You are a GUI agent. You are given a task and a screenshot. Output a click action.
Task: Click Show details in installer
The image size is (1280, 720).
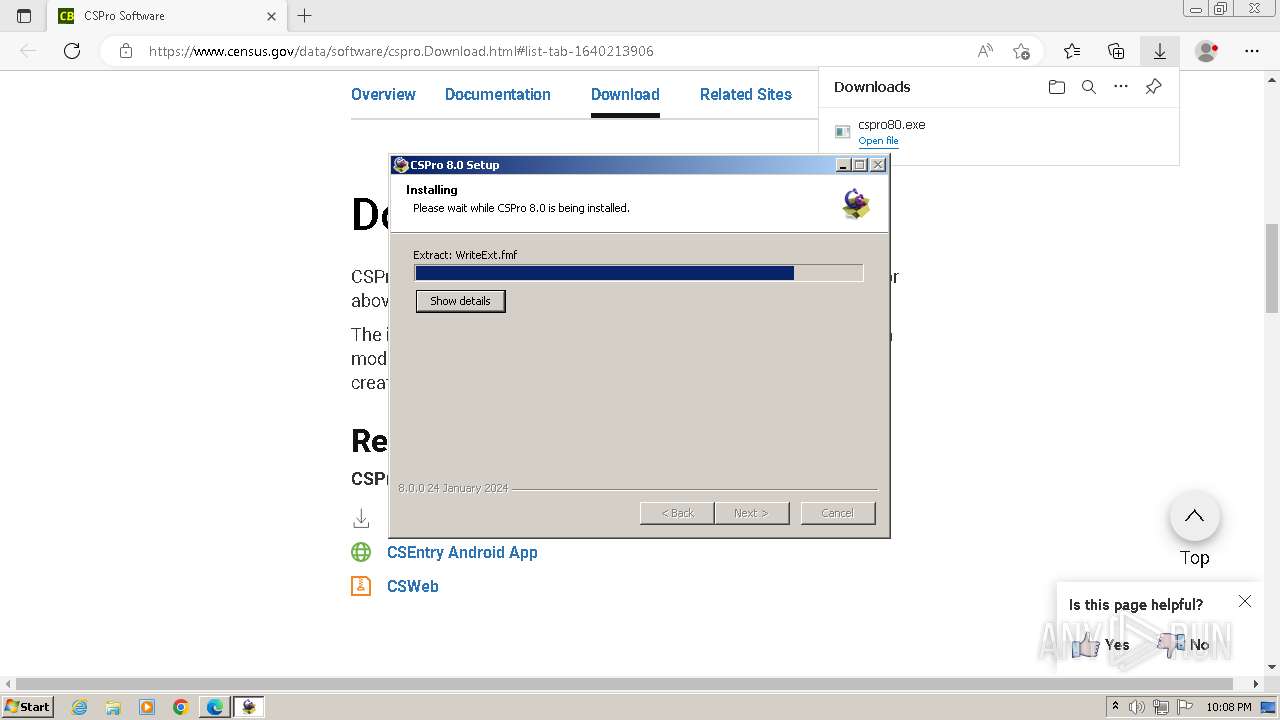pyautogui.click(x=460, y=301)
